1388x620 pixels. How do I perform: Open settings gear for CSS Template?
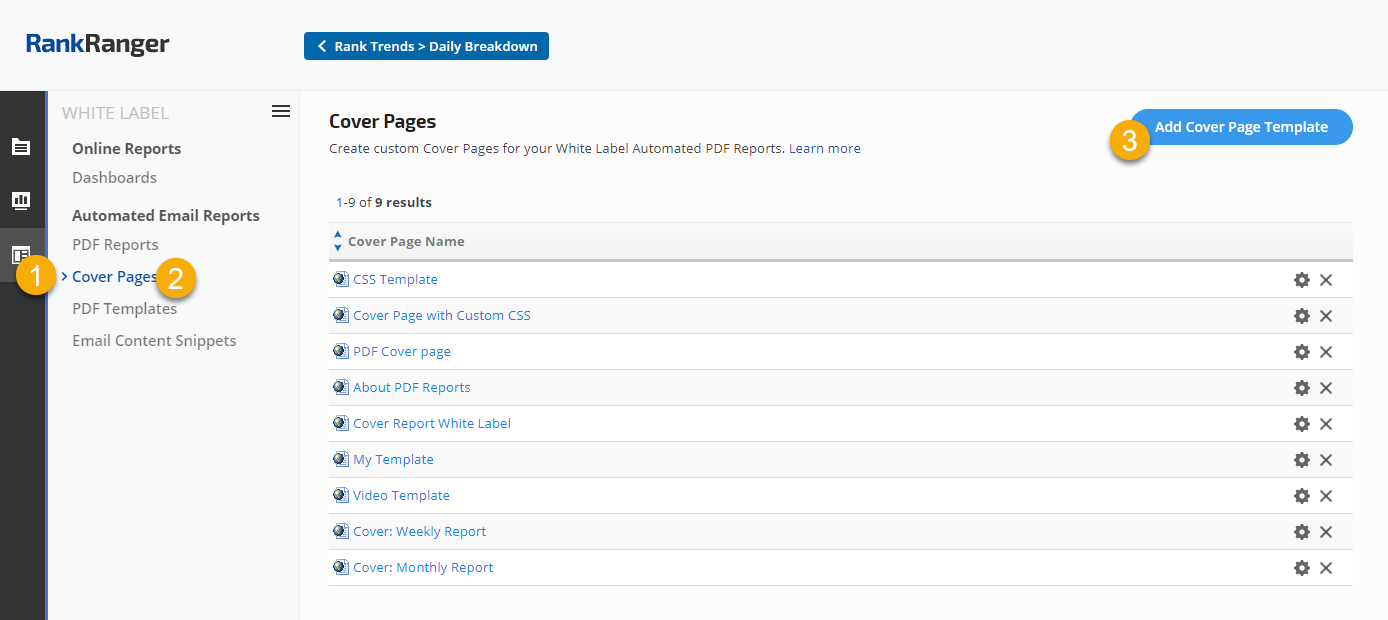point(1301,280)
